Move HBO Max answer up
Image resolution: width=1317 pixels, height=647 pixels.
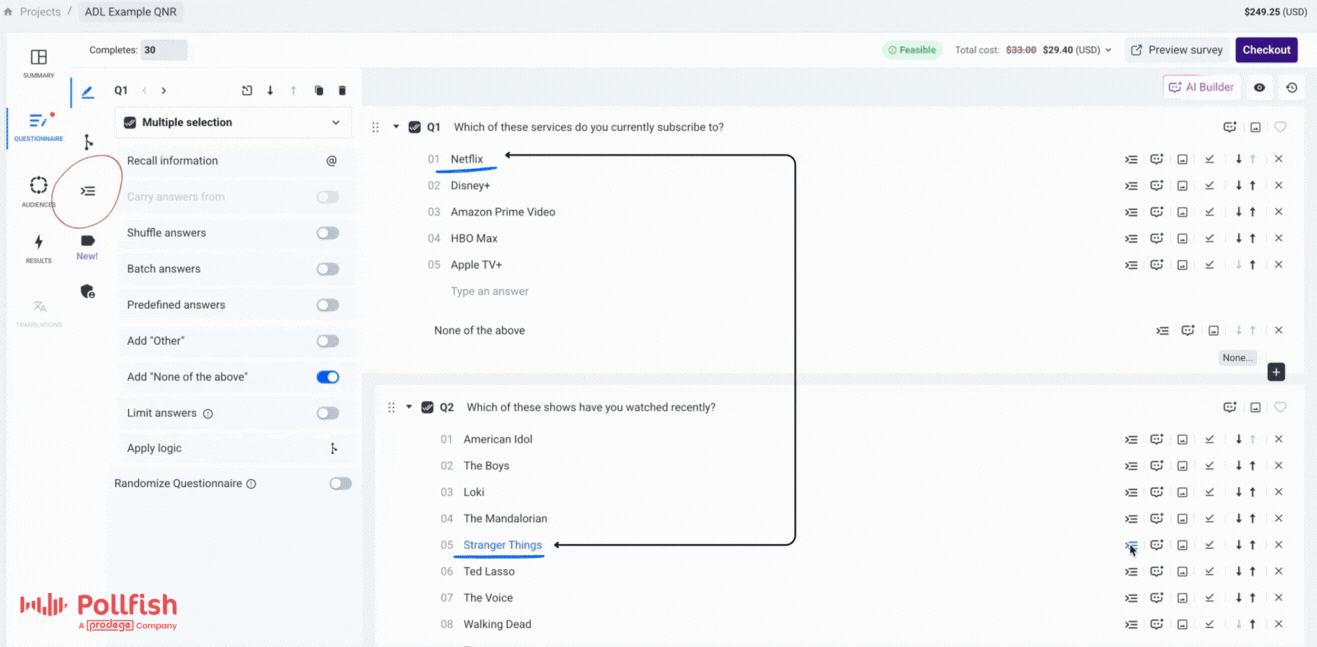[x=1252, y=238]
